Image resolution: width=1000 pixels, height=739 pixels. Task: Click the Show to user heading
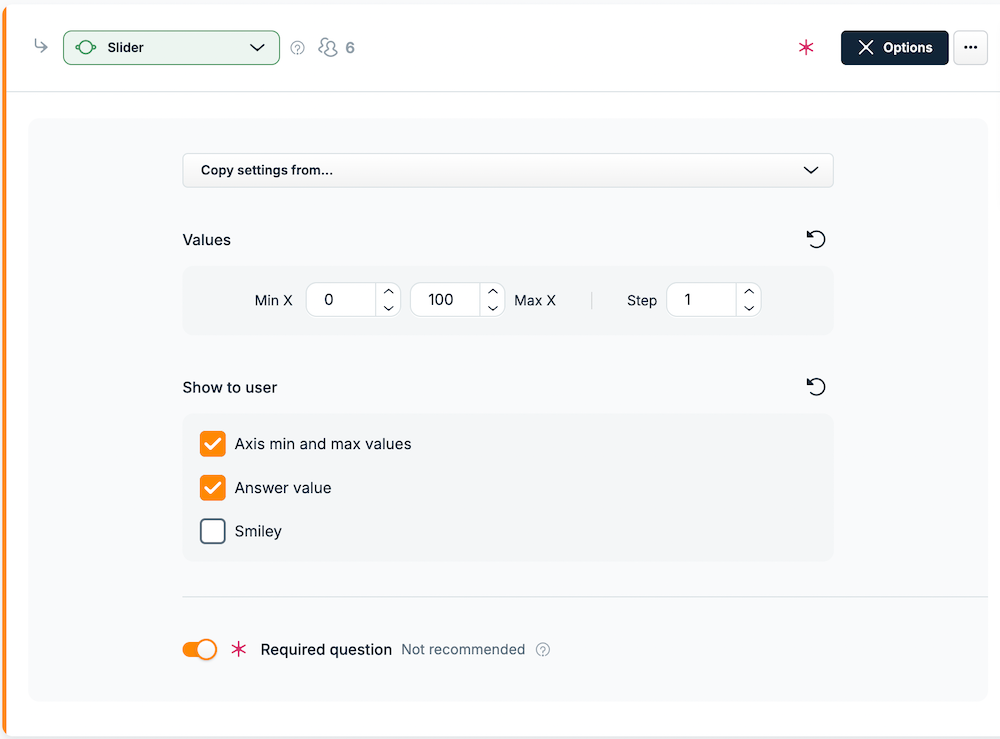pos(230,388)
